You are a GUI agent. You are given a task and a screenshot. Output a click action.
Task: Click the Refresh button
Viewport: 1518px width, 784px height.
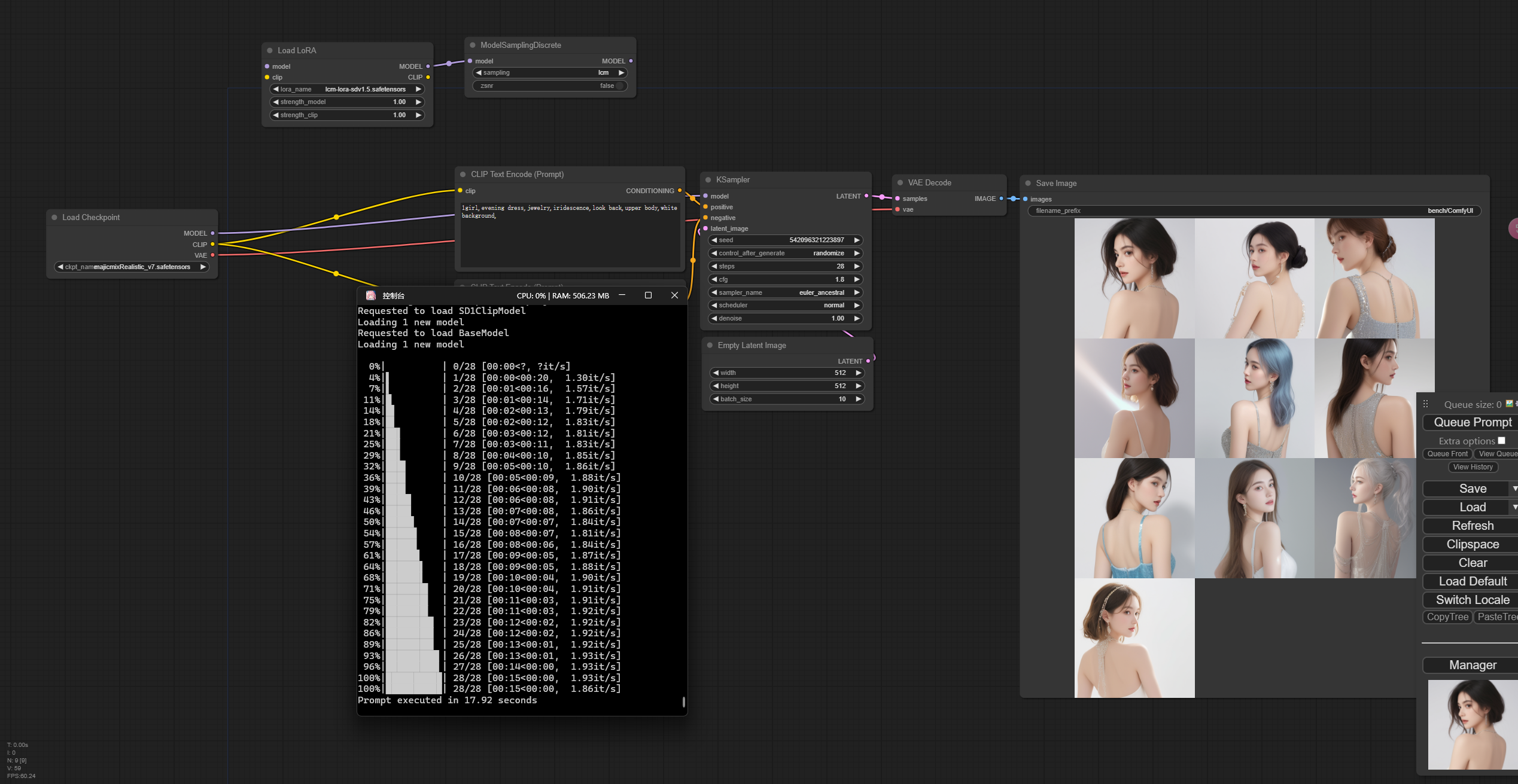coord(1472,526)
